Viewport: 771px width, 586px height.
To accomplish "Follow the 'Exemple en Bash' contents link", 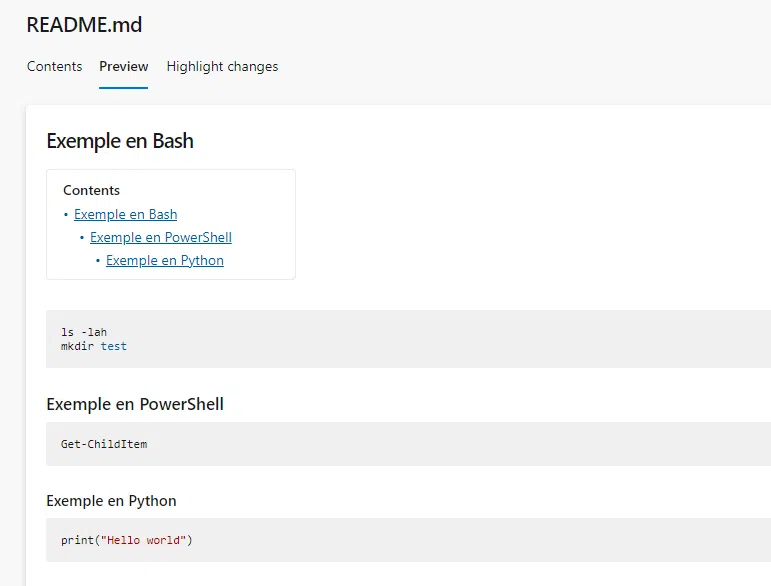I will click(x=125, y=214).
